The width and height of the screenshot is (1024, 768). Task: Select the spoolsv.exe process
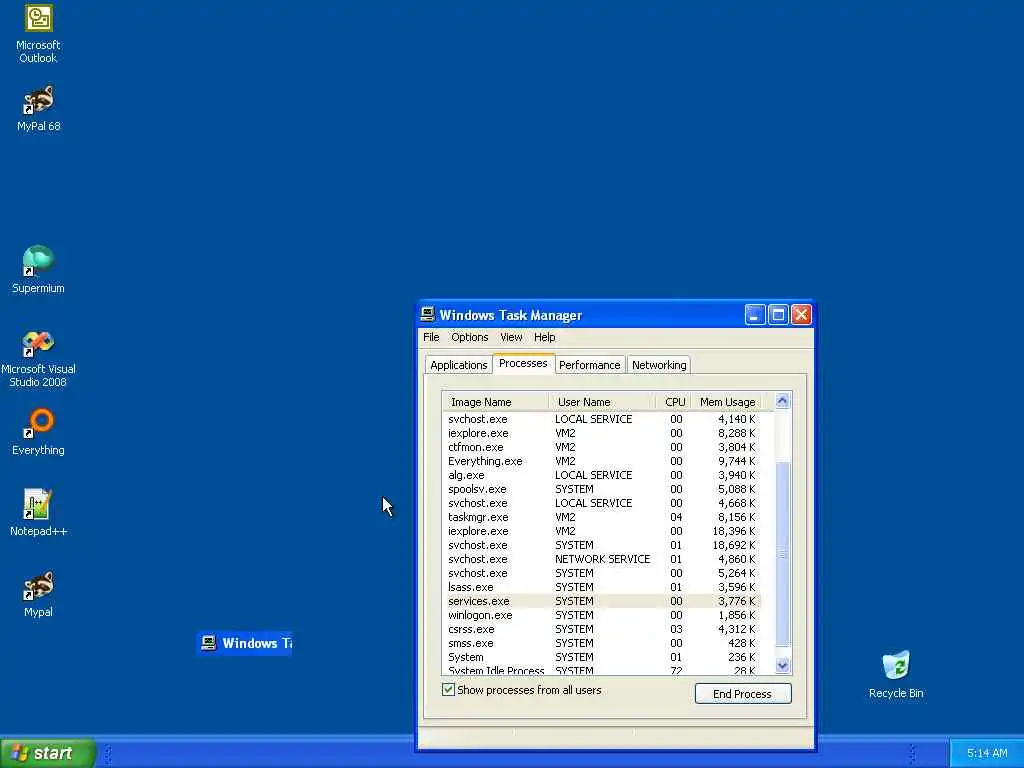pyautogui.click(x=601, y=489)
